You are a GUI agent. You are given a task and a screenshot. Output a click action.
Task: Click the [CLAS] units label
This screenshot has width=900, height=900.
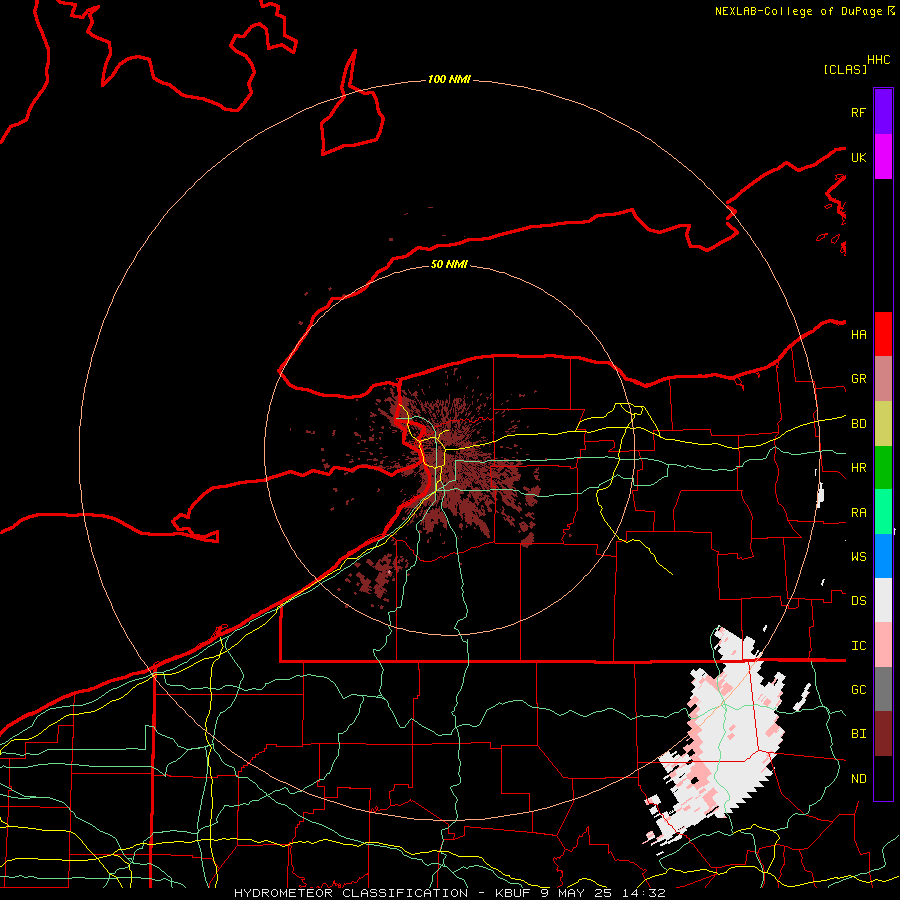[845, 69]
